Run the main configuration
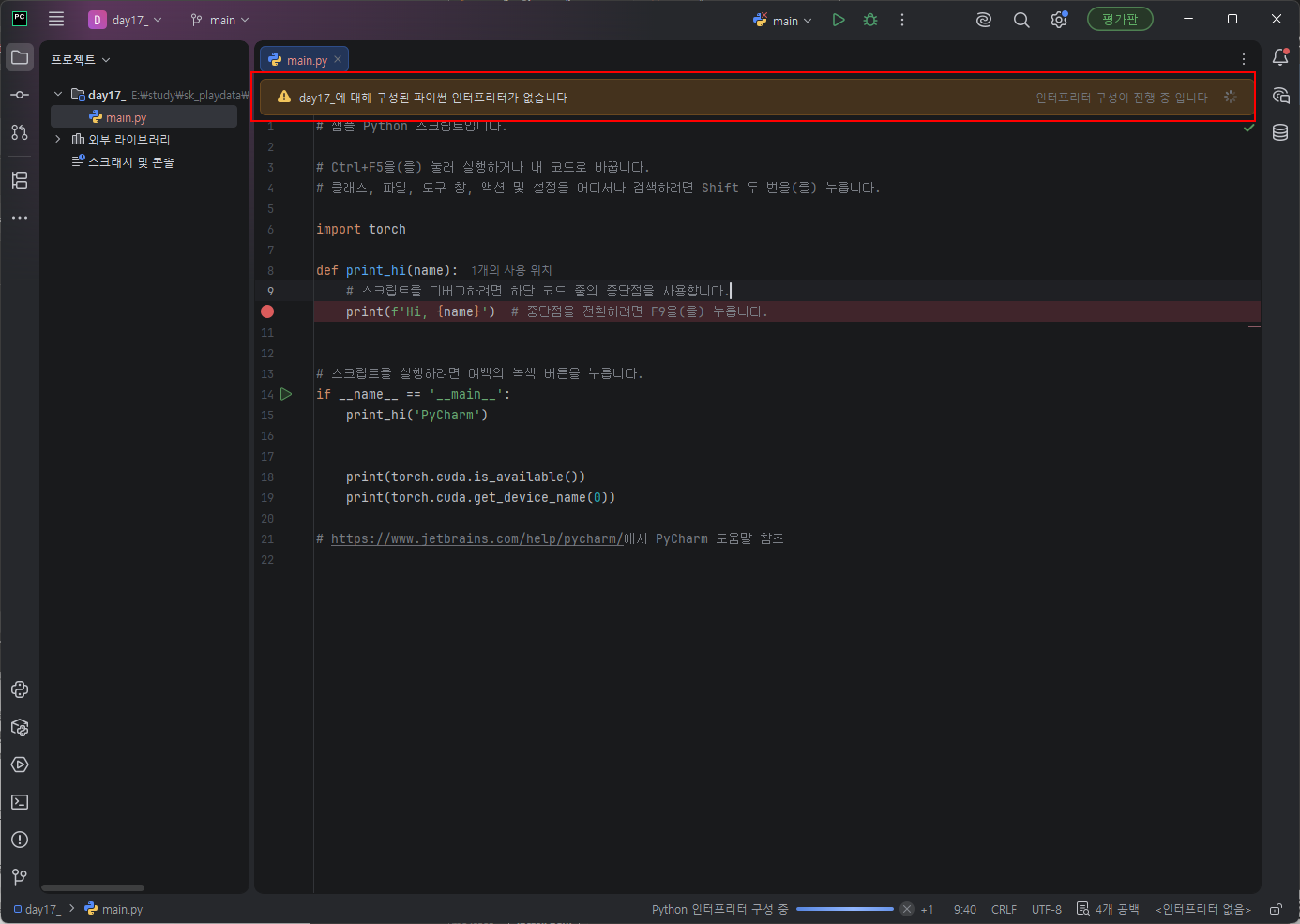 tap(839, 20)
